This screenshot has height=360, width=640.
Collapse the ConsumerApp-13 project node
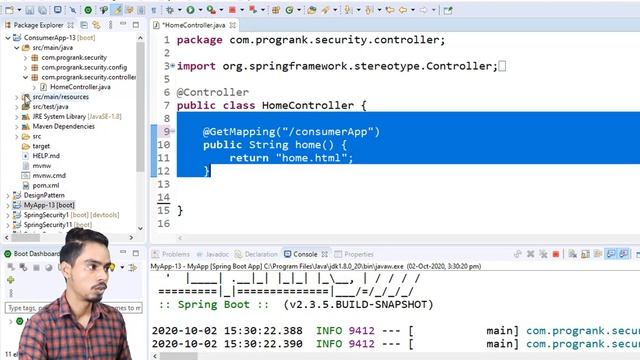[x=8, y=38]
